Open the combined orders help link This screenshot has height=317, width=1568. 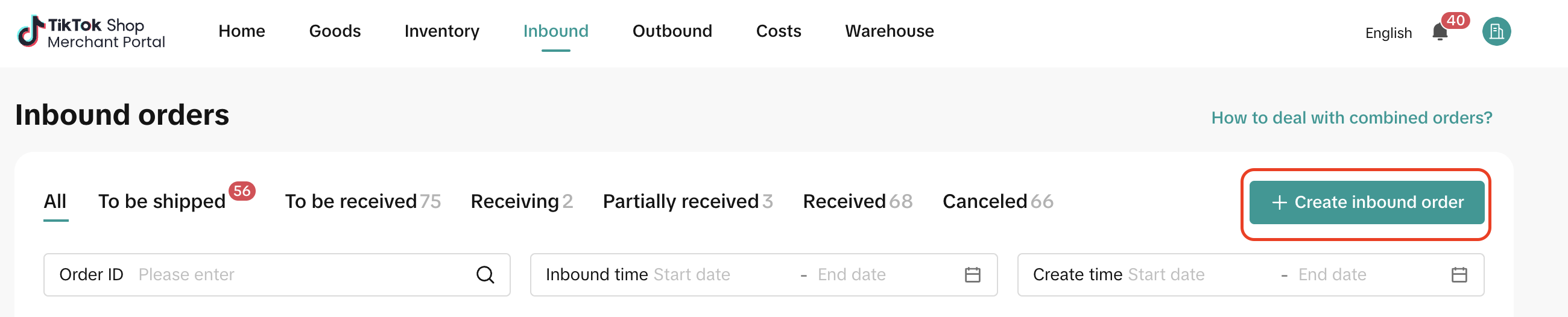(x=1351, y=118)
